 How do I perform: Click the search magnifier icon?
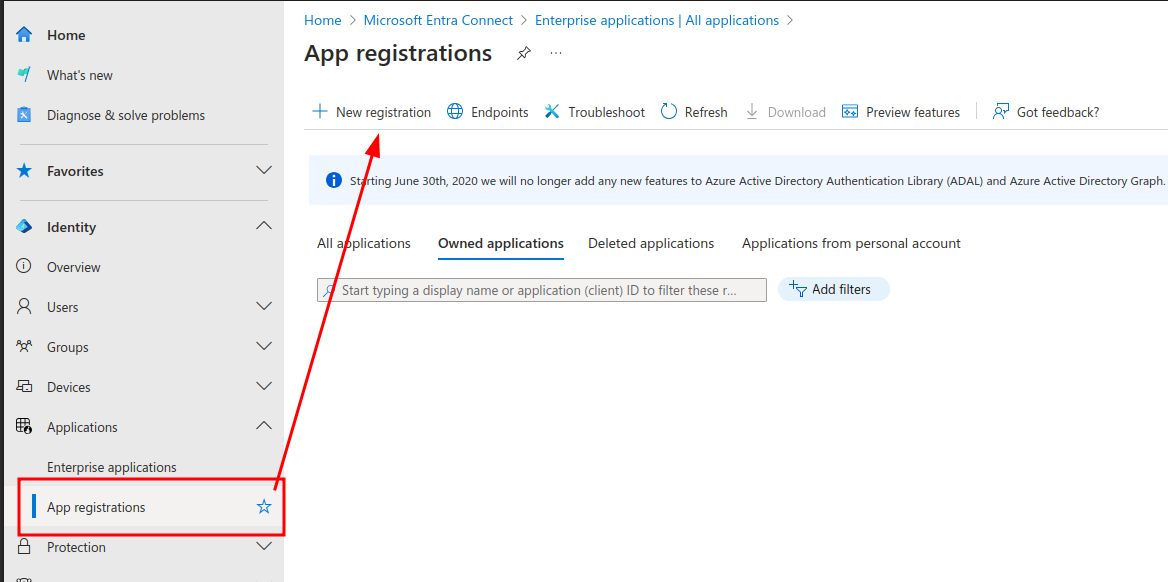[328, 291]
